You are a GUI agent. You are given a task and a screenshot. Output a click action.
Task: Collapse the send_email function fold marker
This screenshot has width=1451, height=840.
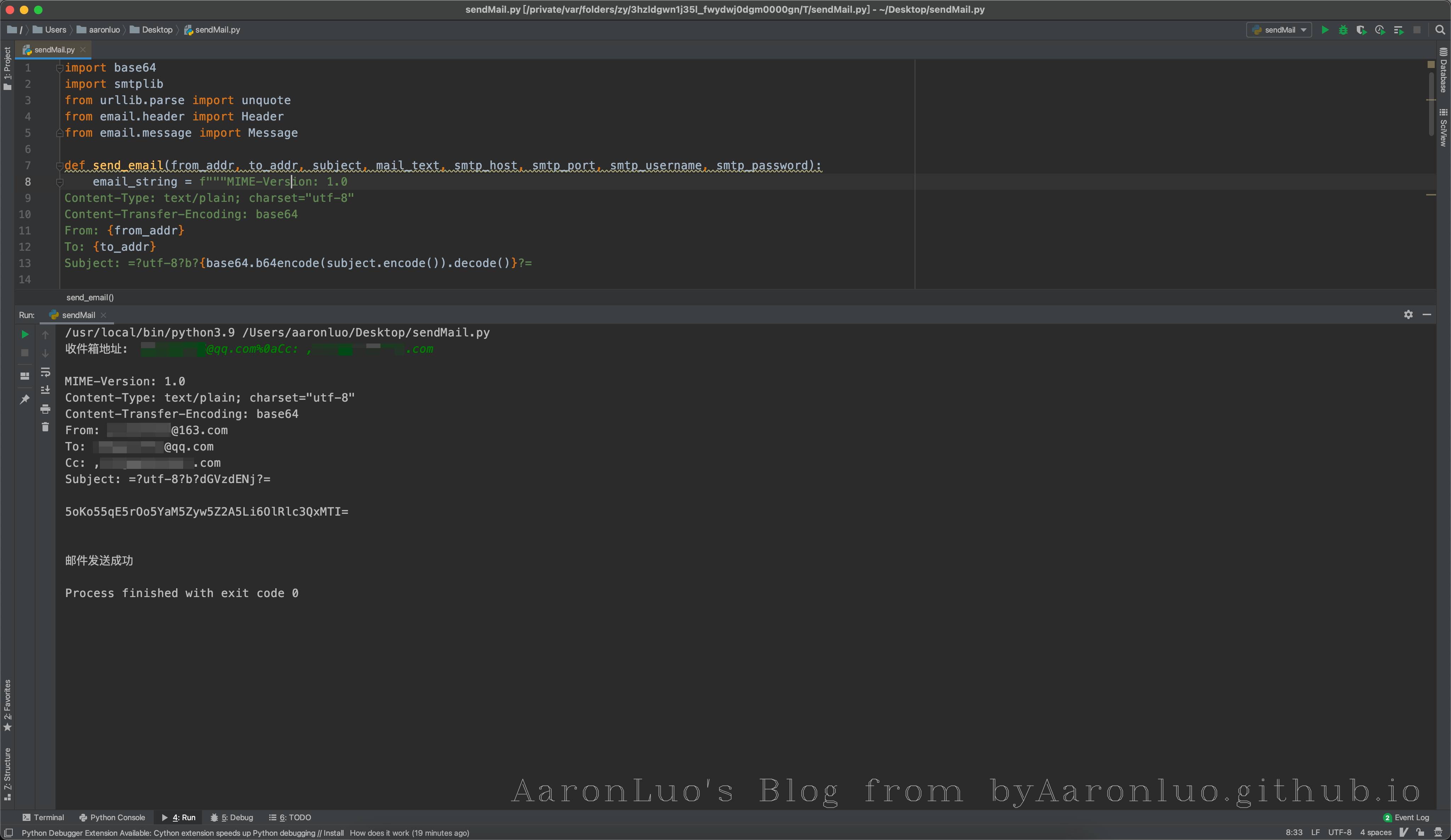point(59,166)
